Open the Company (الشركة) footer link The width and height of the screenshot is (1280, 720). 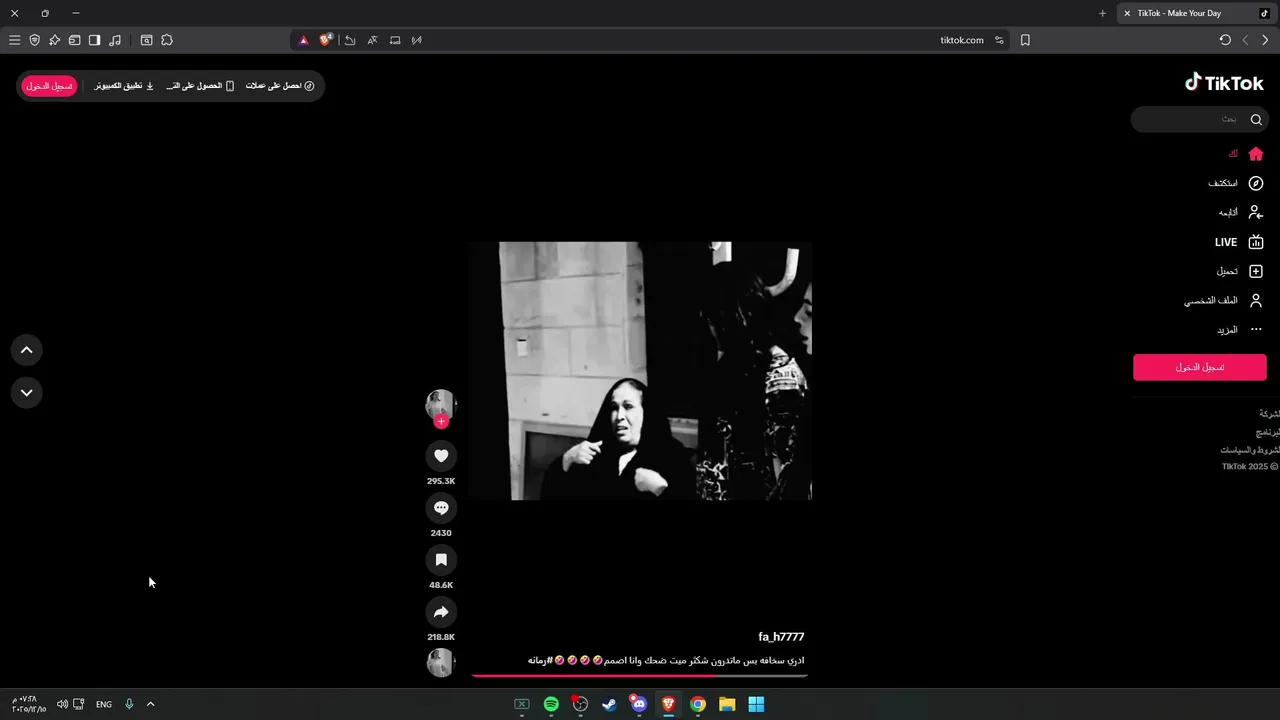(1269, 413)
